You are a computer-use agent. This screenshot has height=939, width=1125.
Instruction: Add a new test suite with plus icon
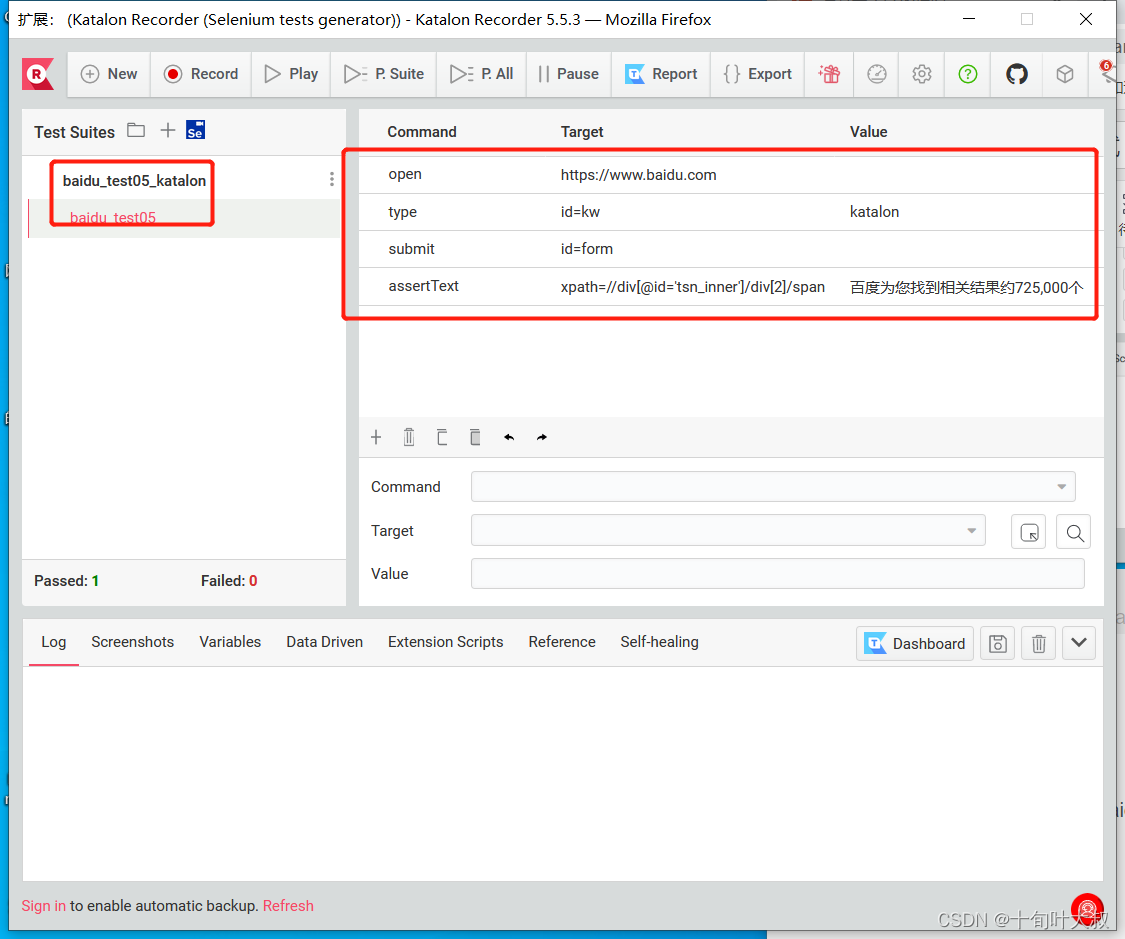[x=167, y=131]
